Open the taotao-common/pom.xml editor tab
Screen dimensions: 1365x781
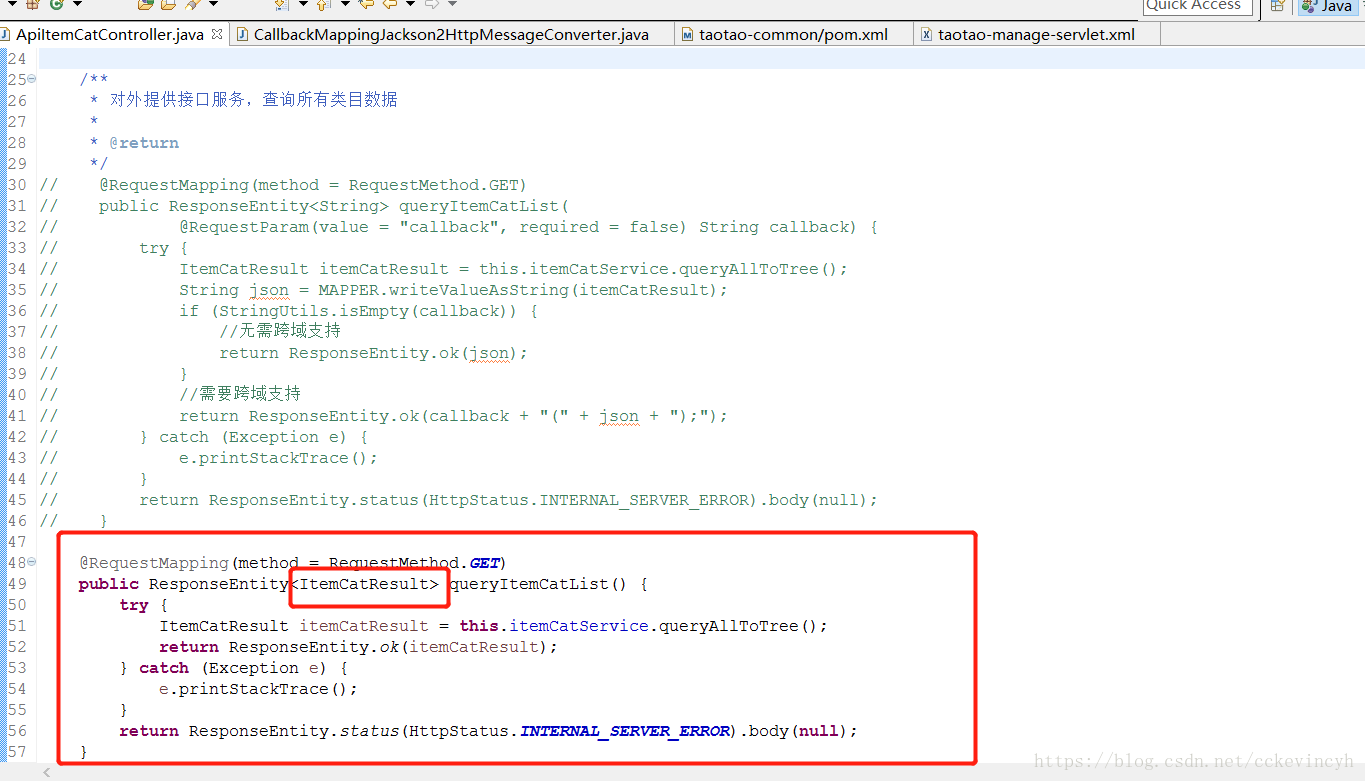coord(793,34)
